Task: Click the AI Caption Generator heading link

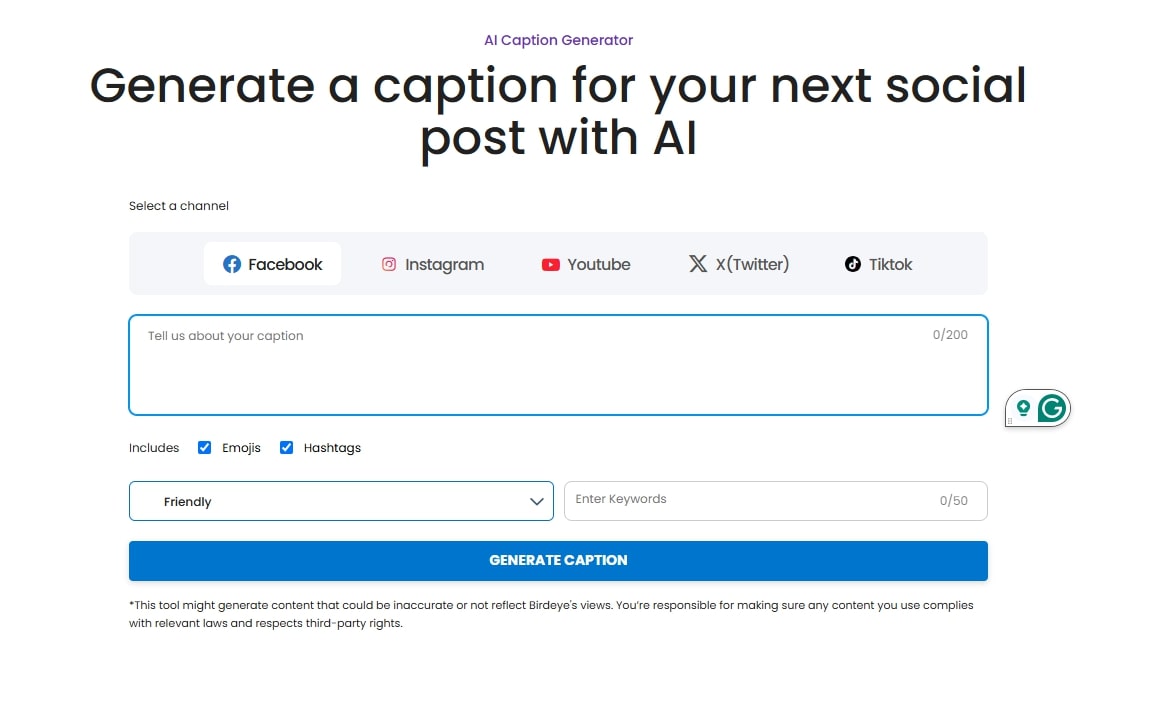Action: click(558, 40)
